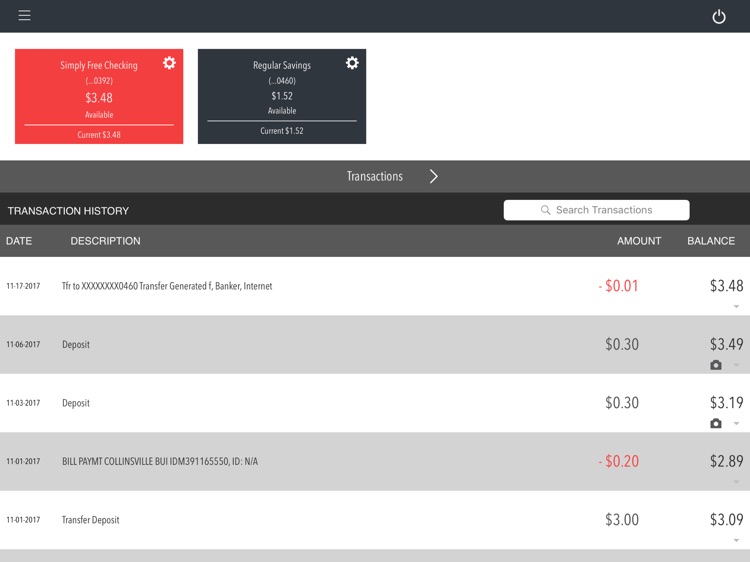Viewport: 750px width, 562px height.
Task: Open the Transfer Deposit row
Action: coord(375,520)
